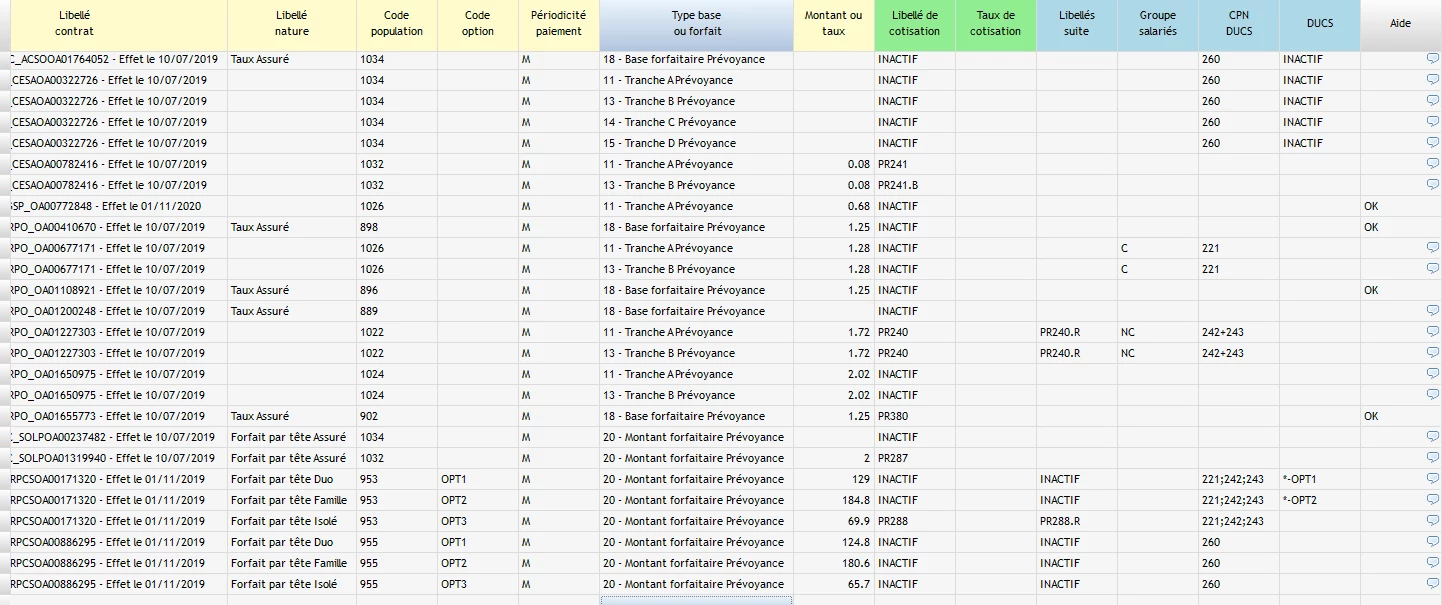Click empty Type base cell in bottom row

(697, 600)
